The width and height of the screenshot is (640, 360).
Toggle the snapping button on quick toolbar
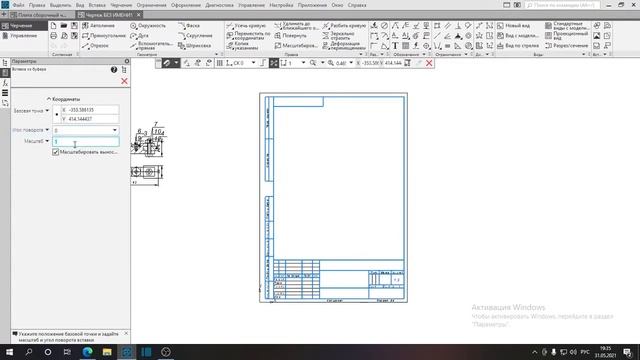pyautogui.click(x=167, y=63)
